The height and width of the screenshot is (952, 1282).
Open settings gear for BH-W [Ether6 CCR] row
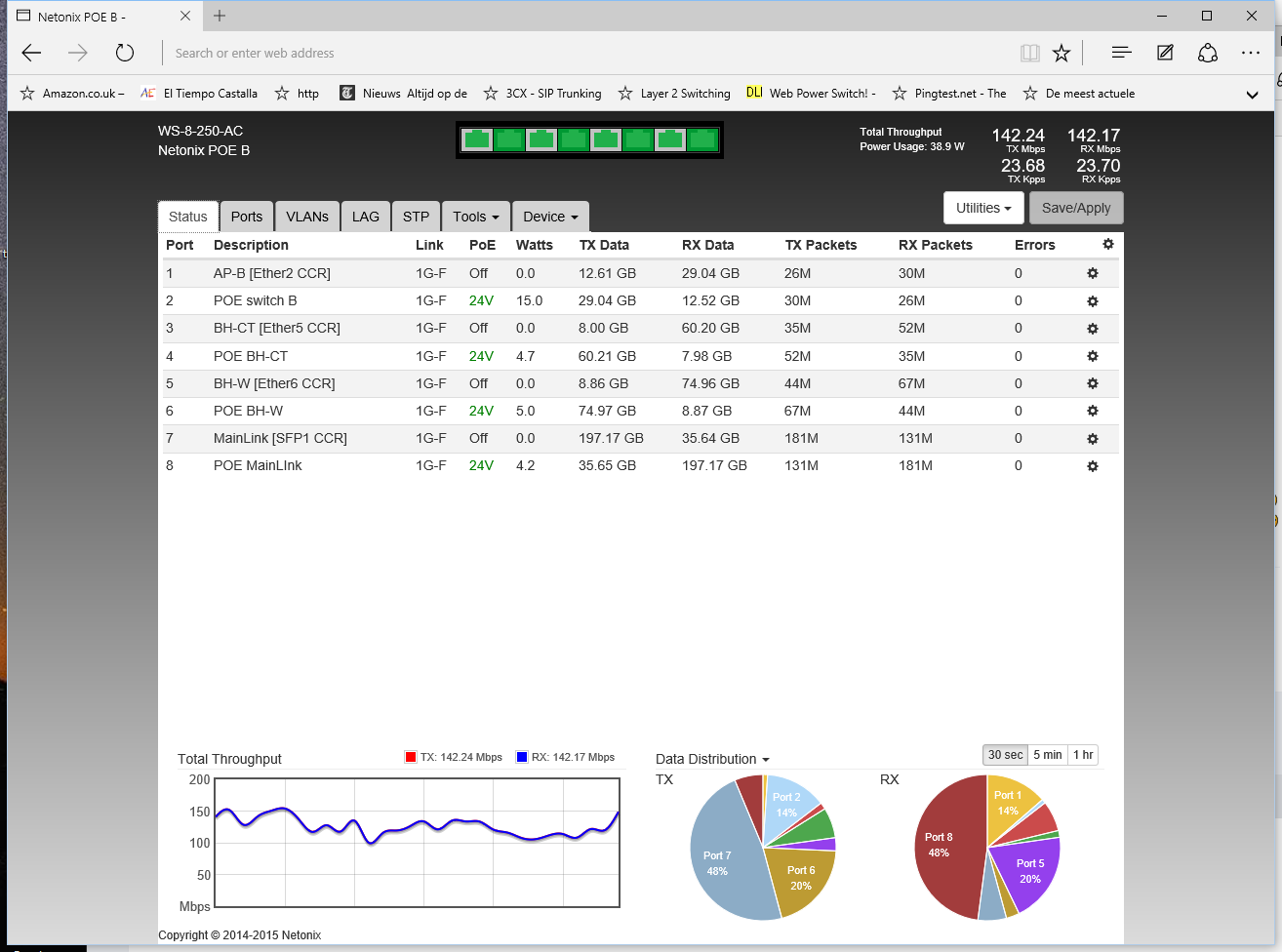1093,383
